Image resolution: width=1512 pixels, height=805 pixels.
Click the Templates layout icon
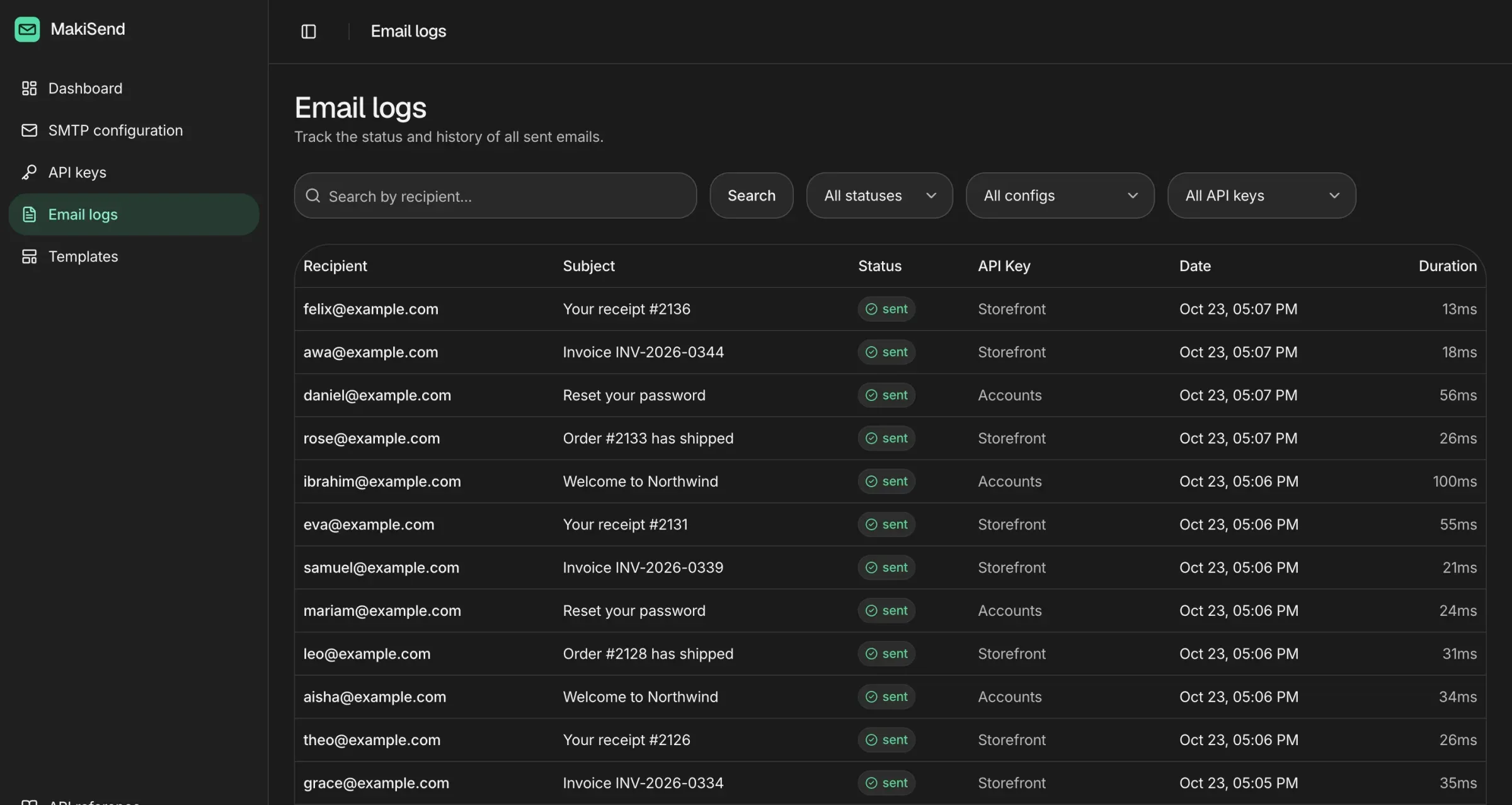(29, 256)
